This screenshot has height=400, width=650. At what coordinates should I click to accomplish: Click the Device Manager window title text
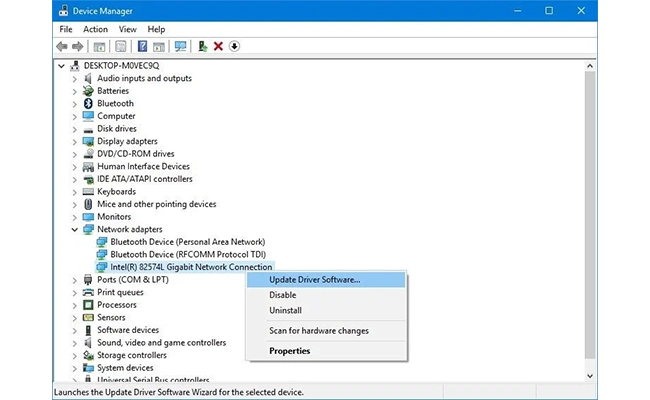(x=102, y=11)
